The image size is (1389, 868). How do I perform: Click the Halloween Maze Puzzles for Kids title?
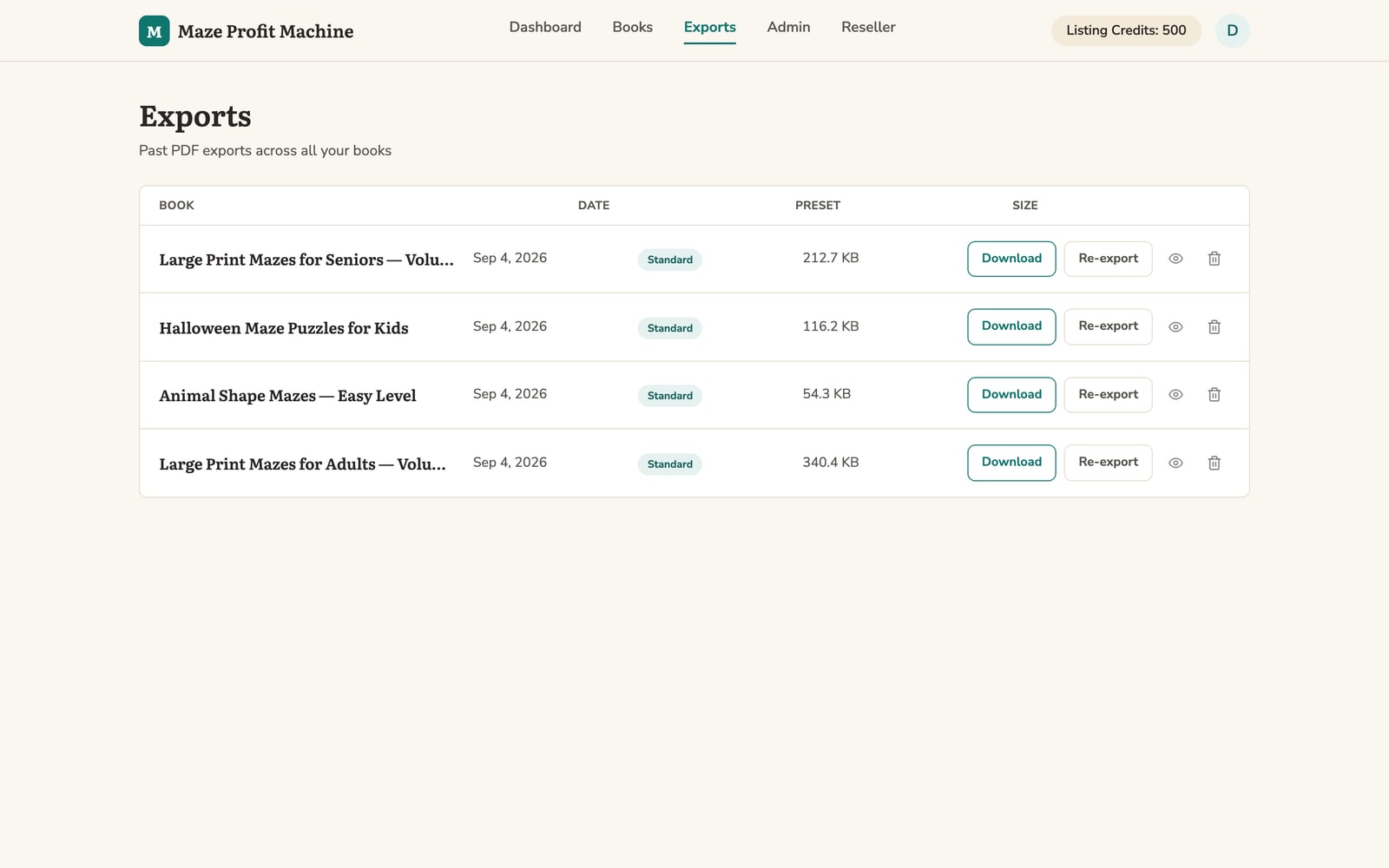pyautogui.click(x=284, y=328)
